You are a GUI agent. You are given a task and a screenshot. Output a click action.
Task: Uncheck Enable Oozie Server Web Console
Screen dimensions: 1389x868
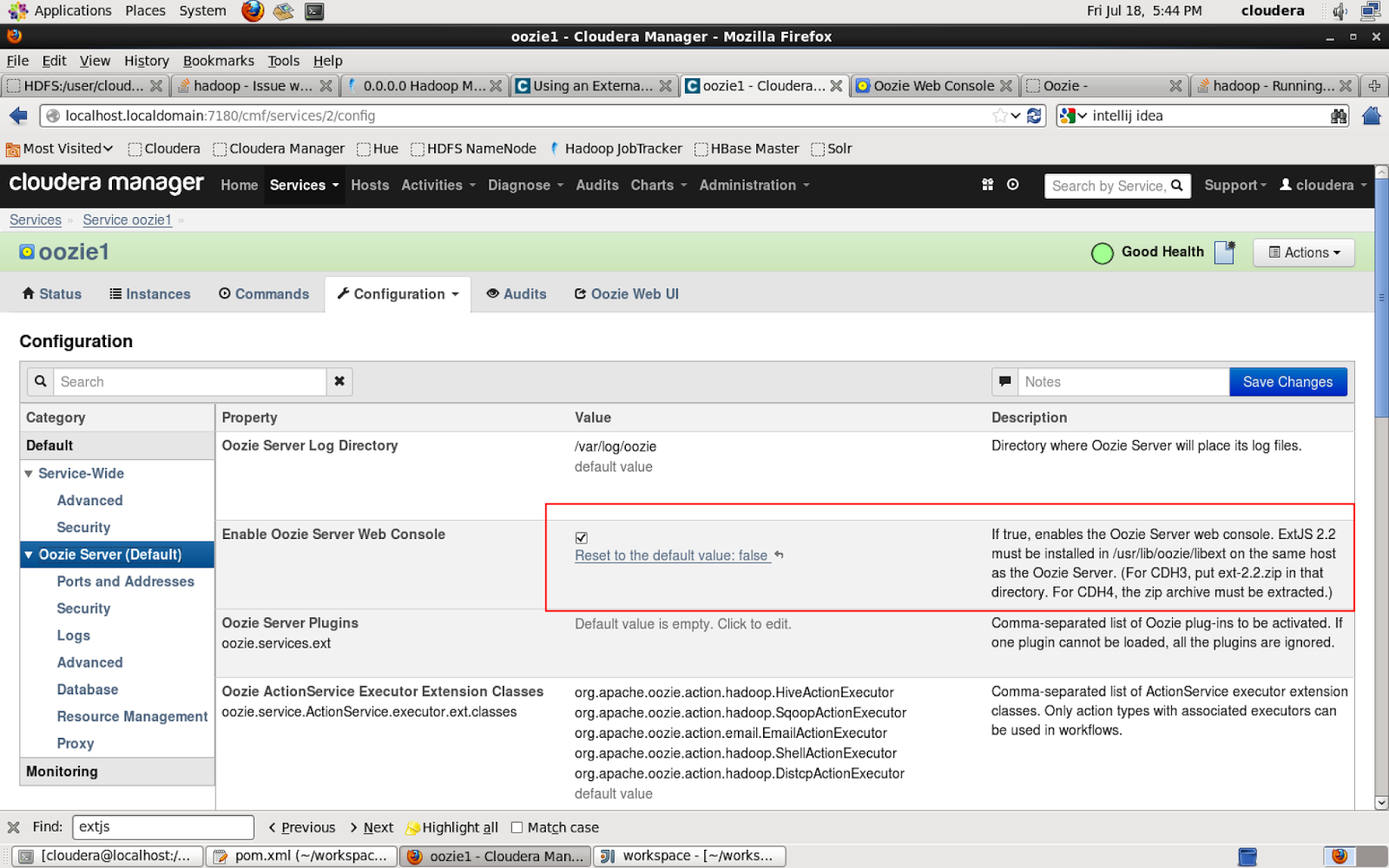(582, 537)
